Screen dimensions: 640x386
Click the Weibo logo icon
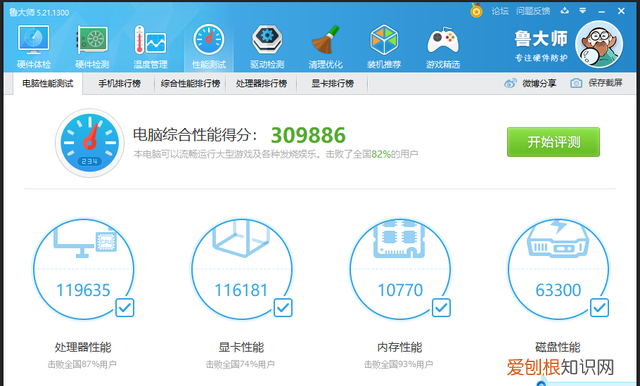pos(510,83)
